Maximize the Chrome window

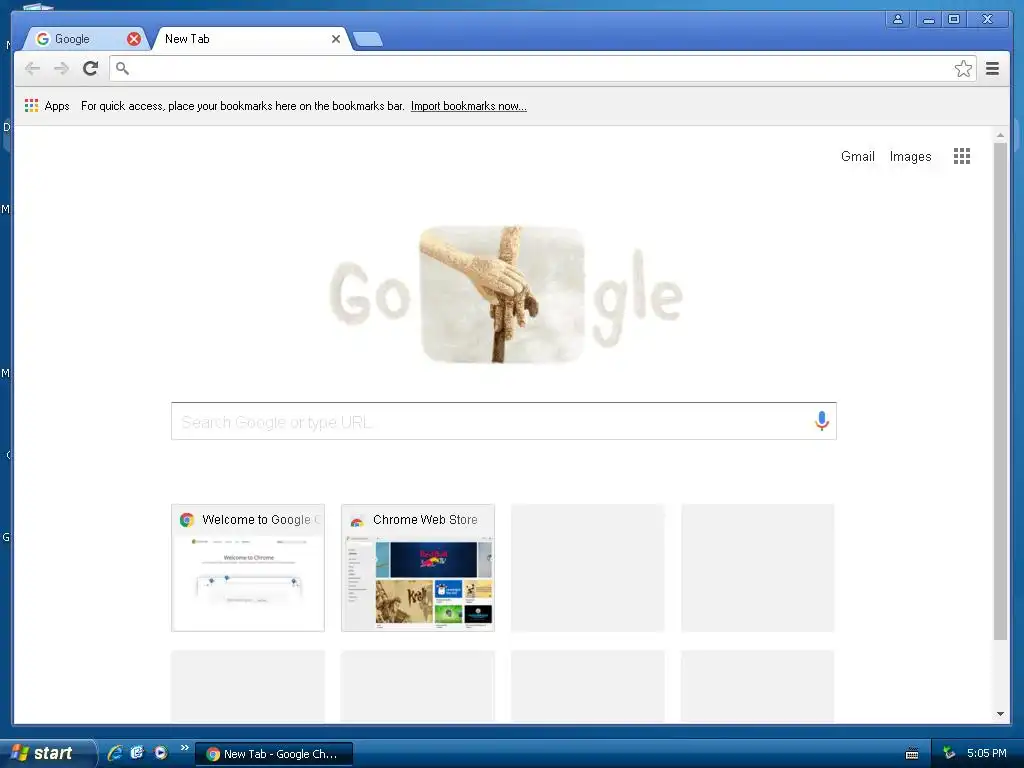coord(954,19)
